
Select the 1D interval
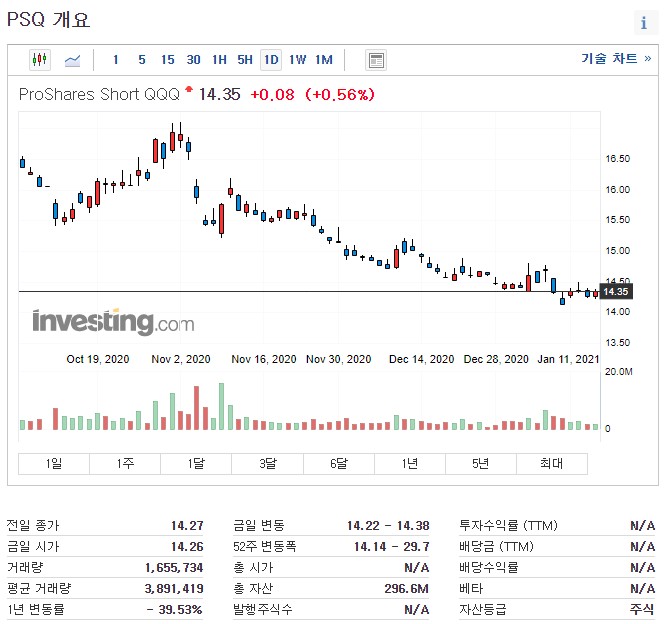pos(271,60)
